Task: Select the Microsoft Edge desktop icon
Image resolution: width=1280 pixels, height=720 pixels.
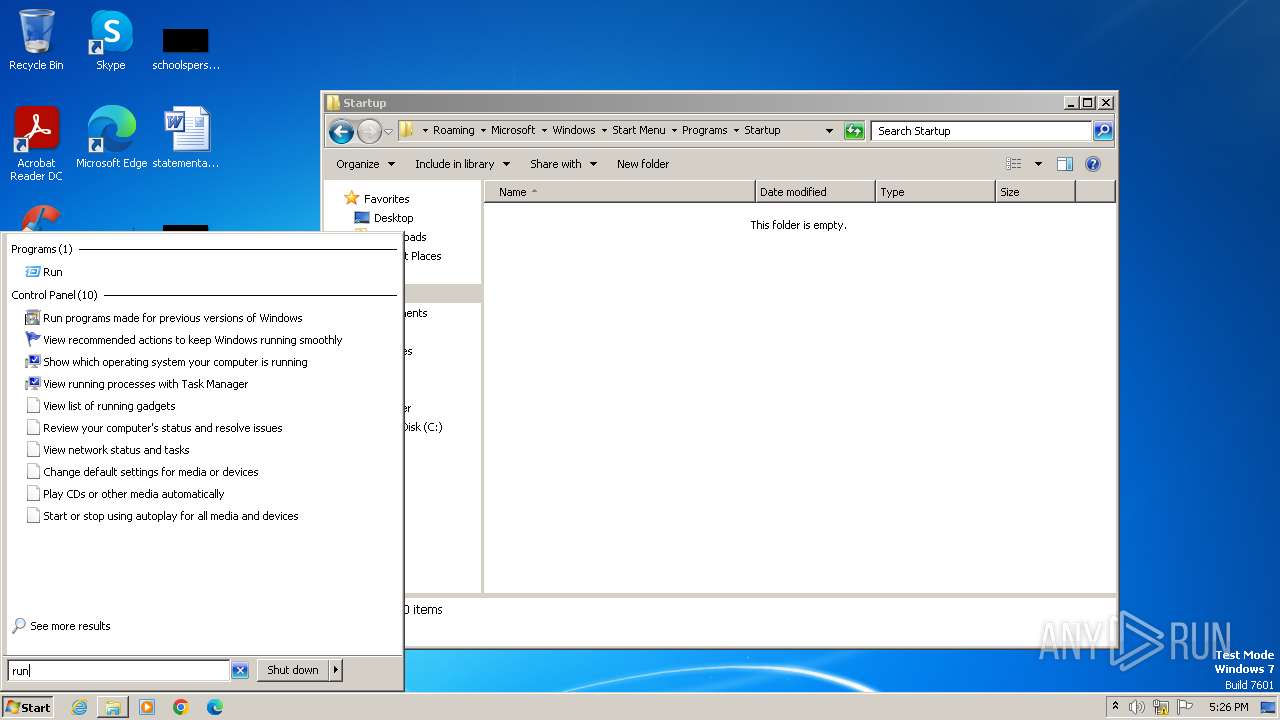Action: tap(111, 137)
